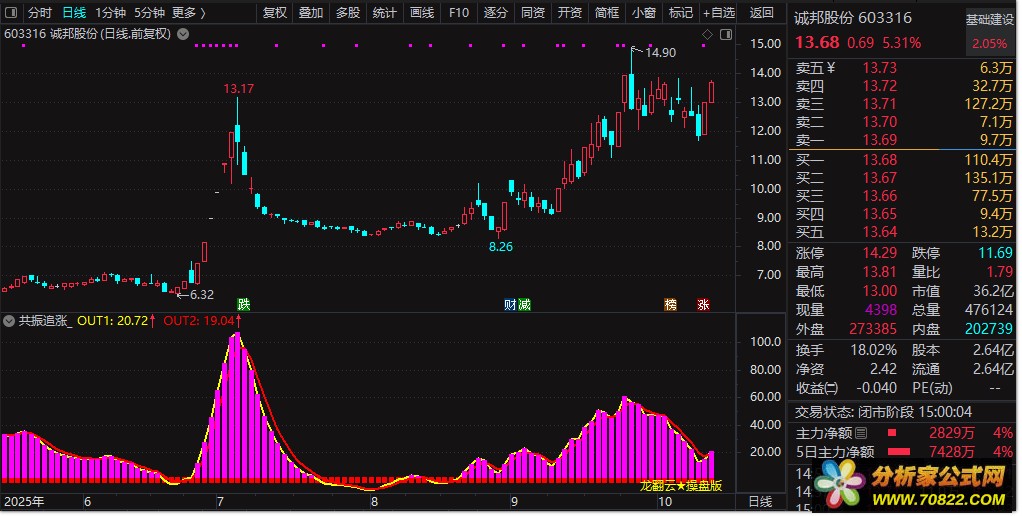Toggle 复权 price adjustment
This screenshot has width=1022, height=516.
(274, 13)
